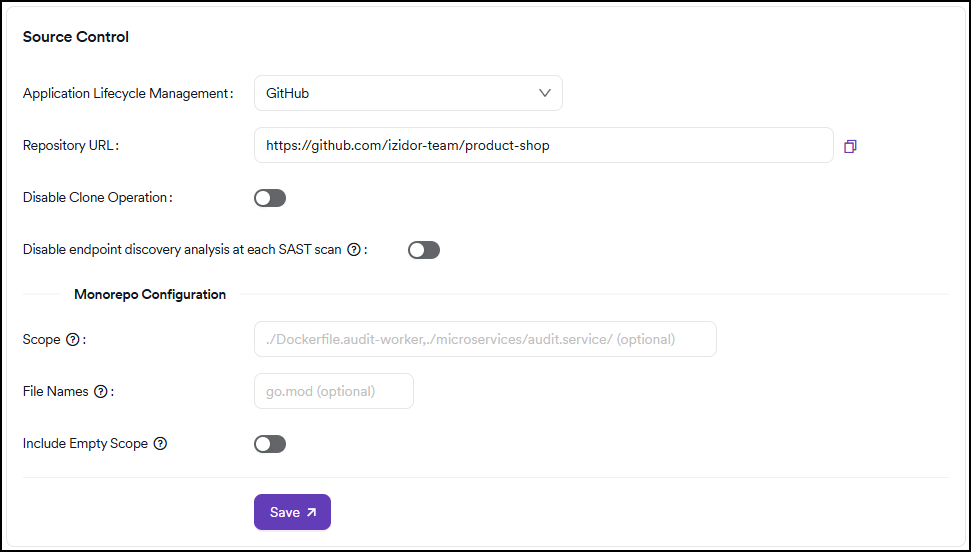The width and height of the screenshot is (971, 552).
Task: Focus the Scope text input field
Action: click(485, 339)
